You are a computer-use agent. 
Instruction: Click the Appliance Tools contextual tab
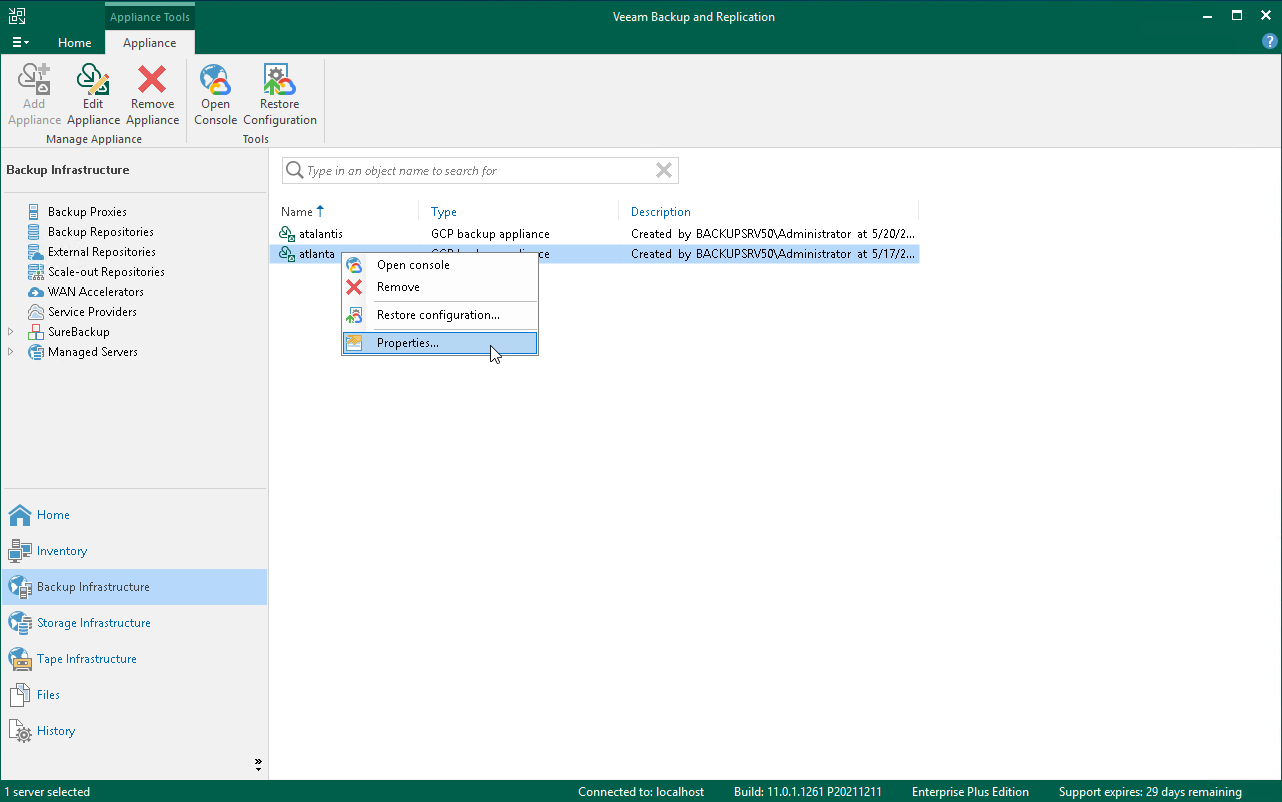click(x=150, y=17)
